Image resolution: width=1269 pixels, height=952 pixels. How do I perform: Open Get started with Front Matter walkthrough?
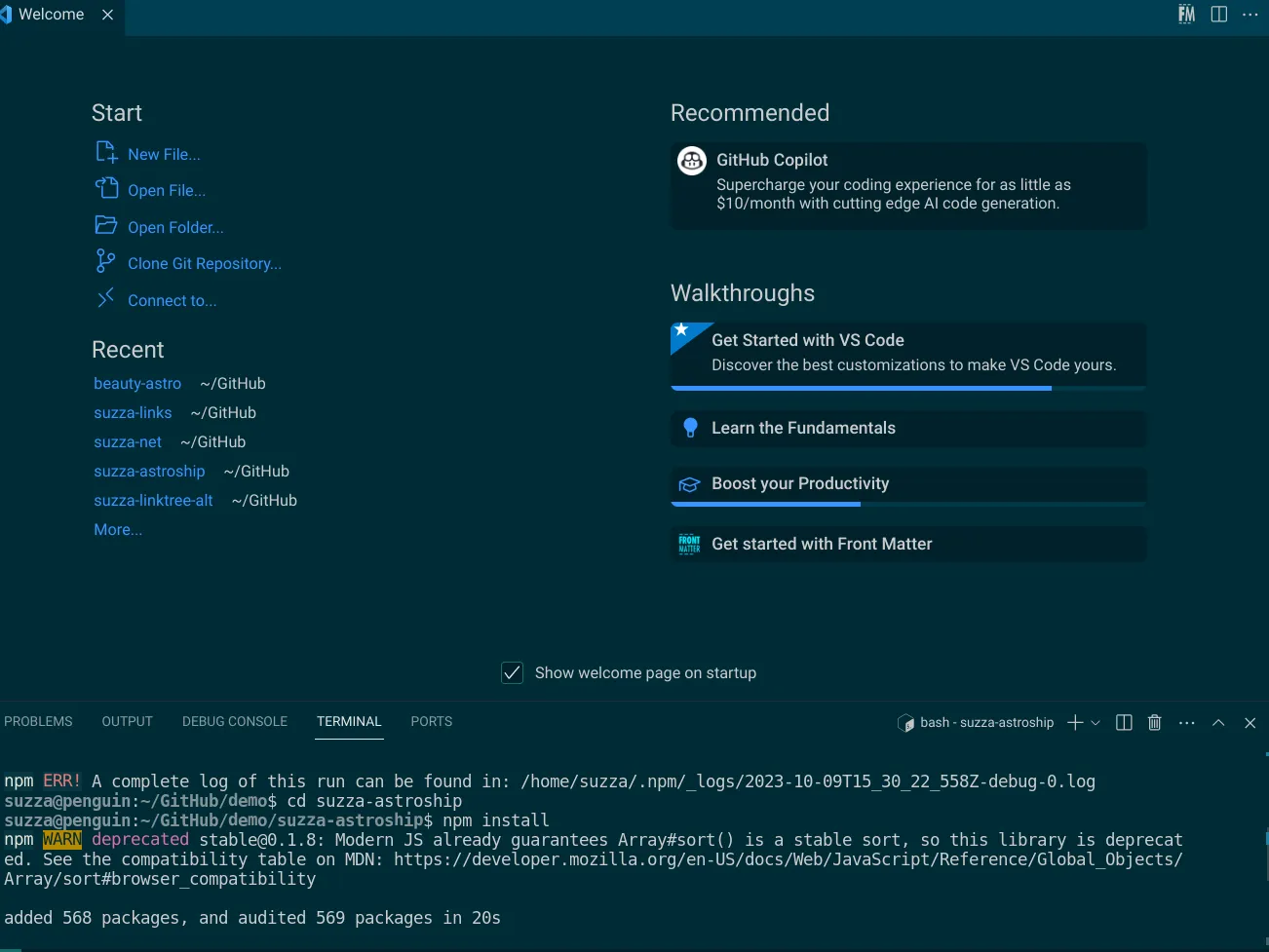(x=908, y=544)
